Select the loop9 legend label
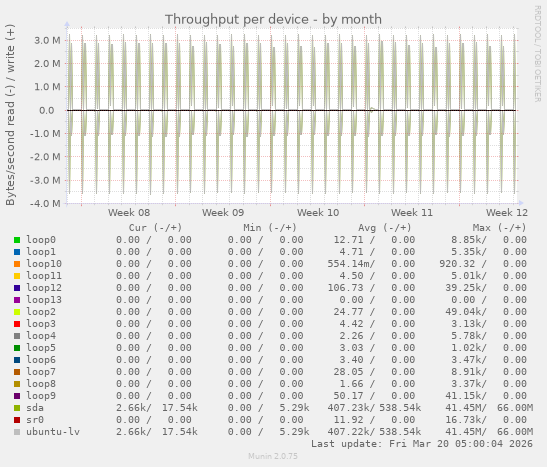The height and width of the screenshot is (467, 547). (x=41, y=396)
